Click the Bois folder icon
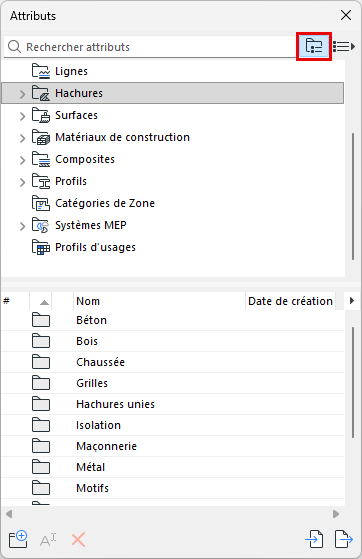Screen dimensions: 362x559 pyautogui.click(x=41, y=341)
